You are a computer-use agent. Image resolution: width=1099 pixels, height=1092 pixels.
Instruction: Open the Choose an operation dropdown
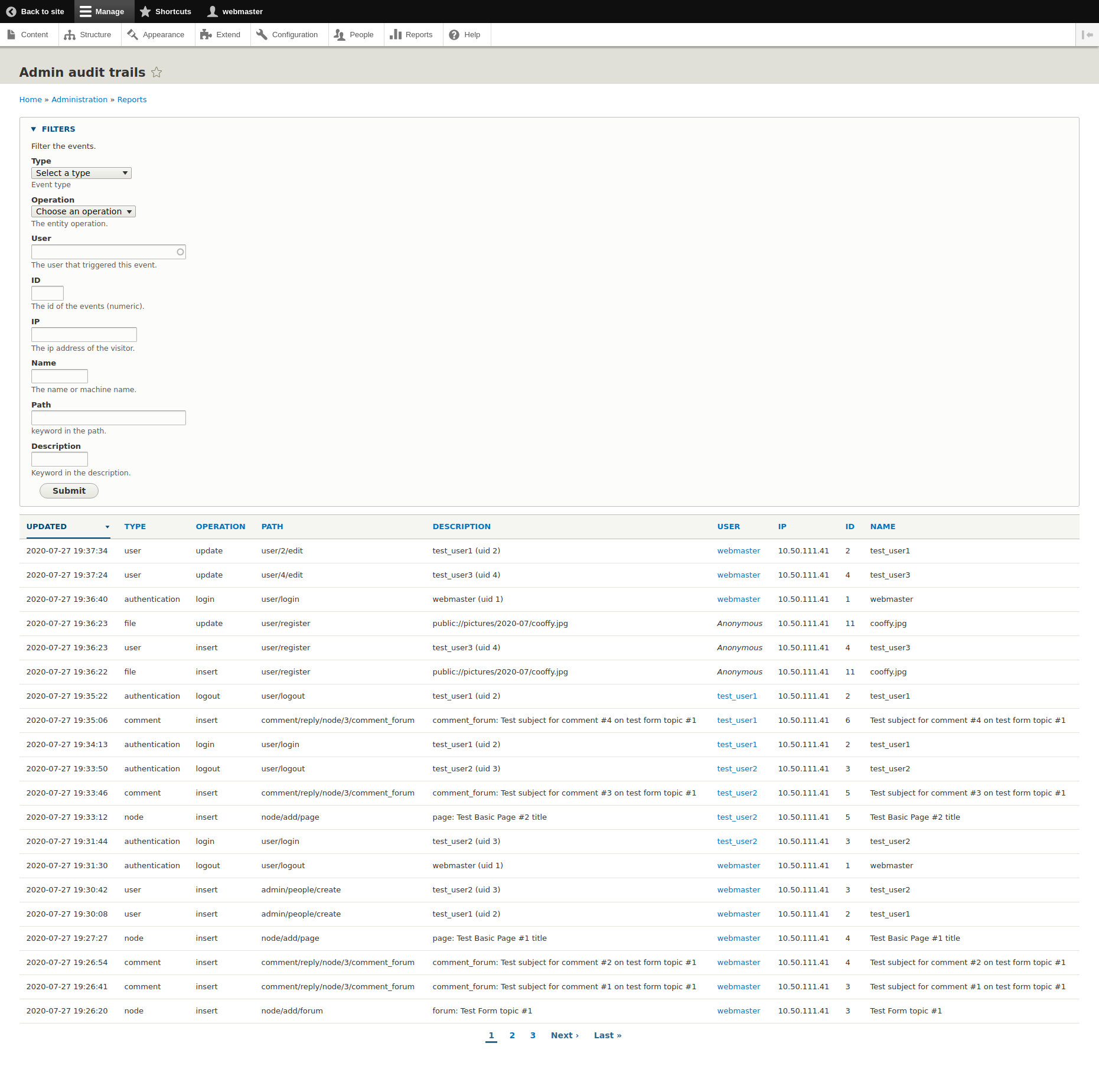coord(83,211)
